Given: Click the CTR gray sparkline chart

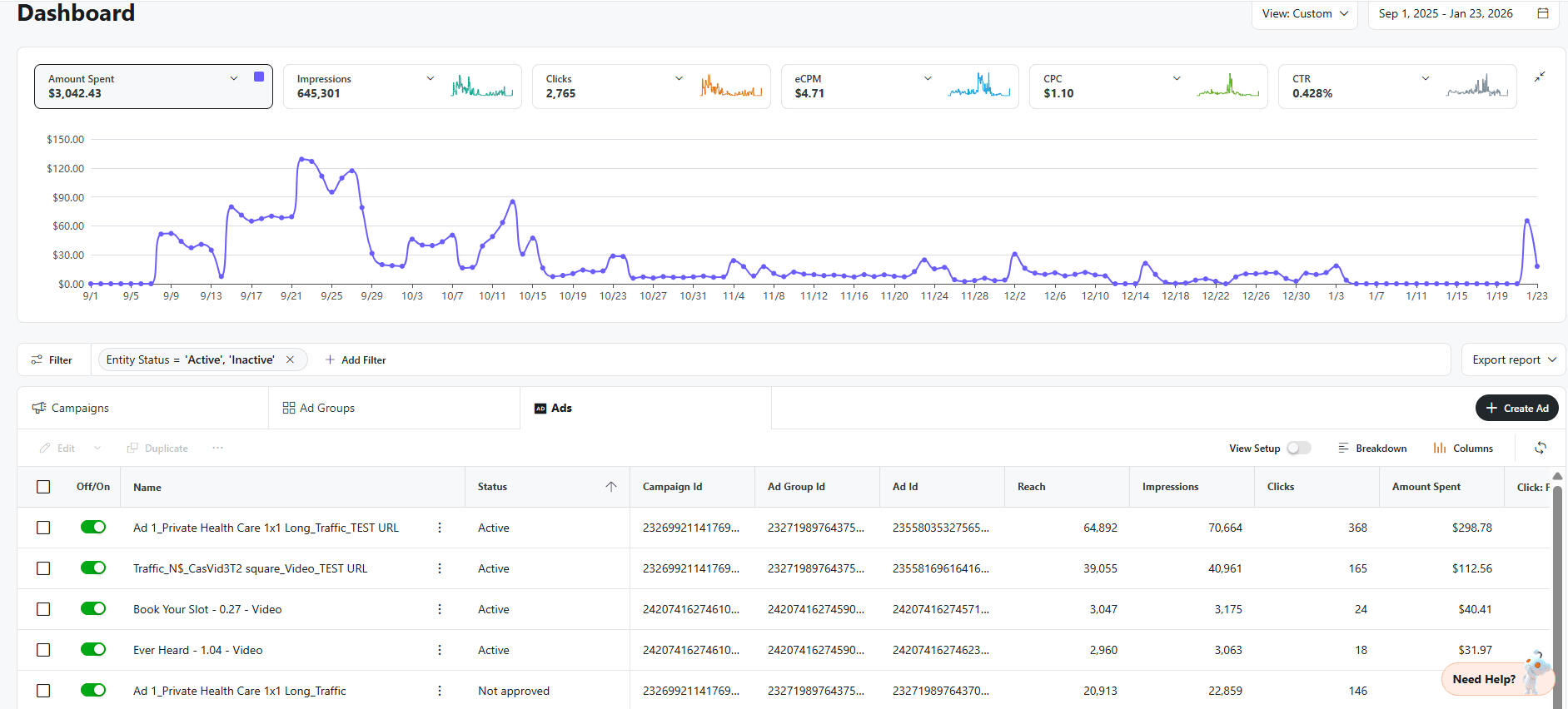Looking at the screenshot, I should click(1477, 86).
